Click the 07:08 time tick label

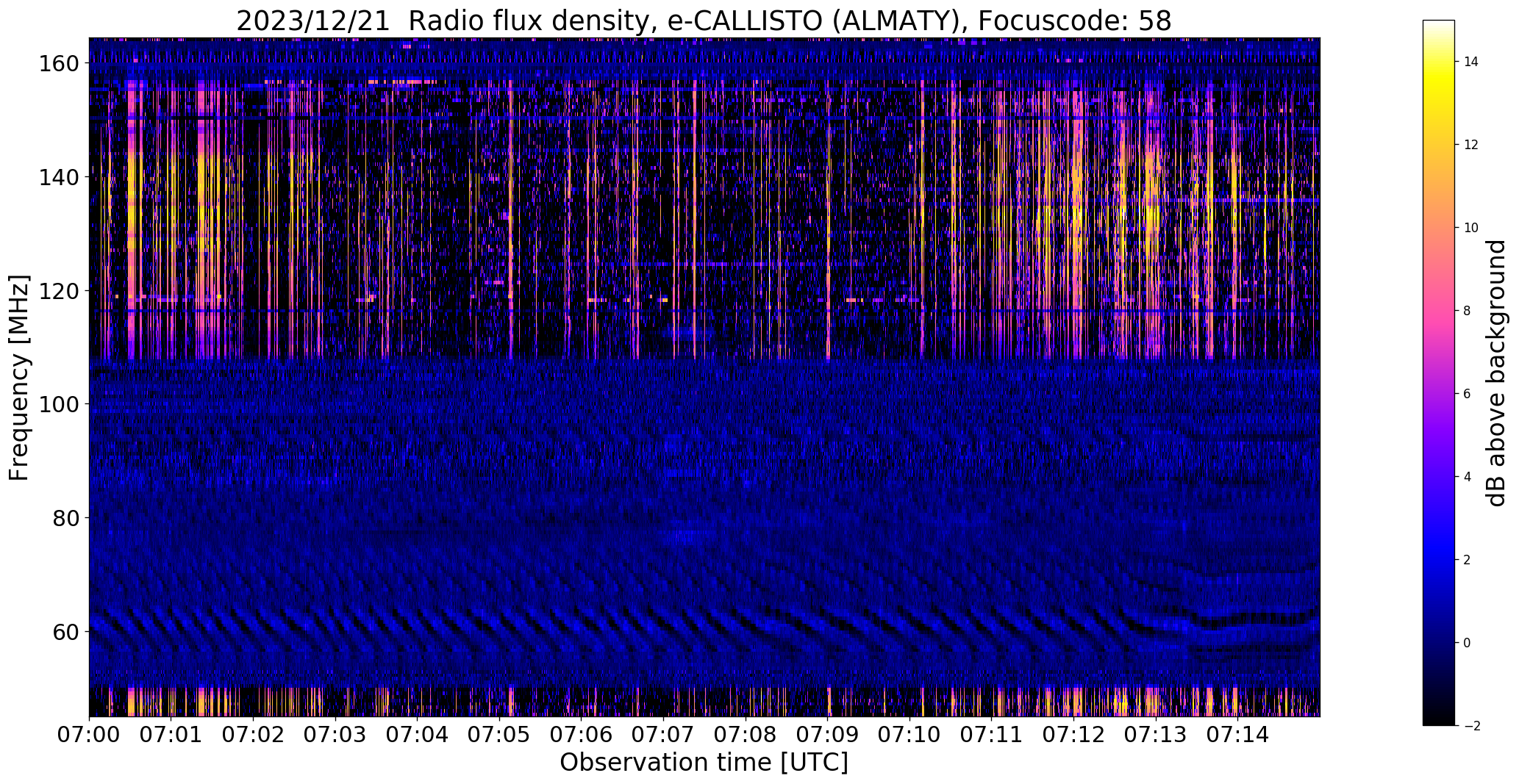click(x=746, y=734)
